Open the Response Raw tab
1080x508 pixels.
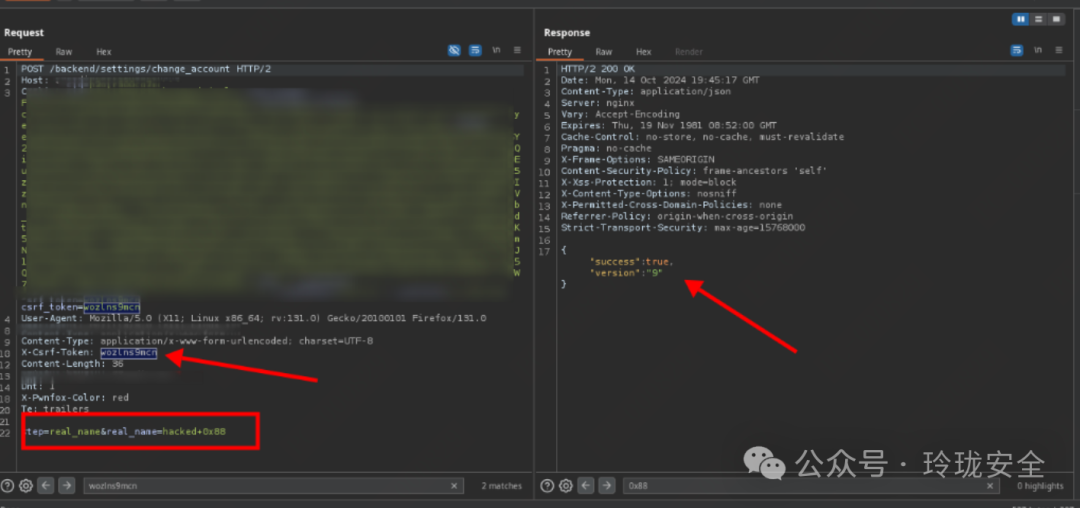604,52
